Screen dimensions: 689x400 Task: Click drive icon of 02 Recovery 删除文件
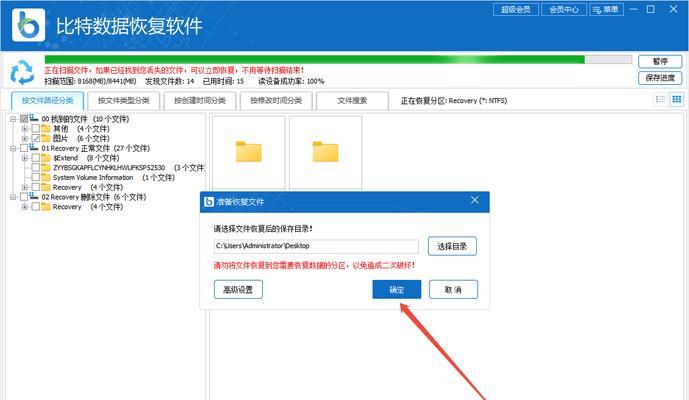click(34, 196)
